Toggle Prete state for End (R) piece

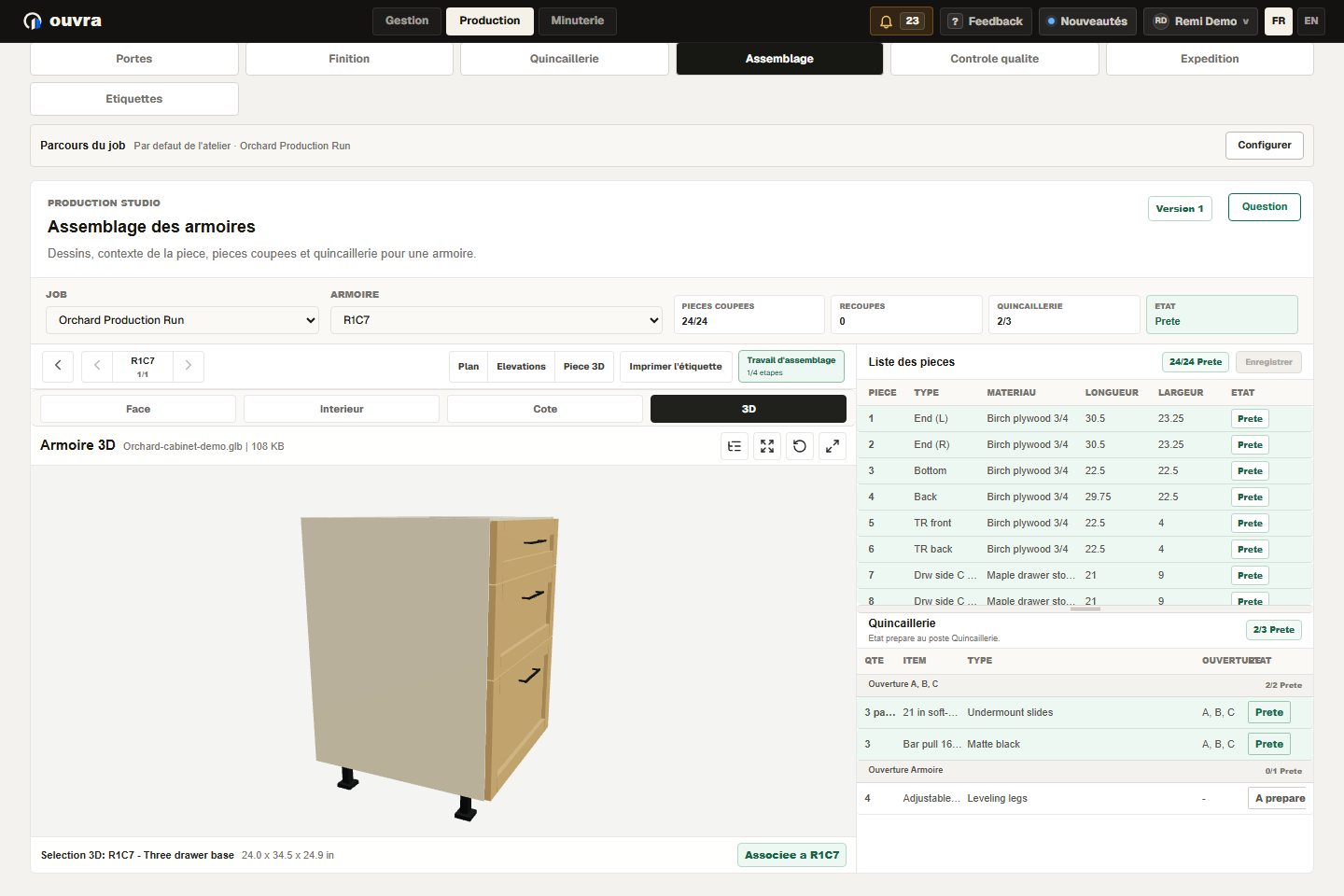click(x=1250, y=445)
